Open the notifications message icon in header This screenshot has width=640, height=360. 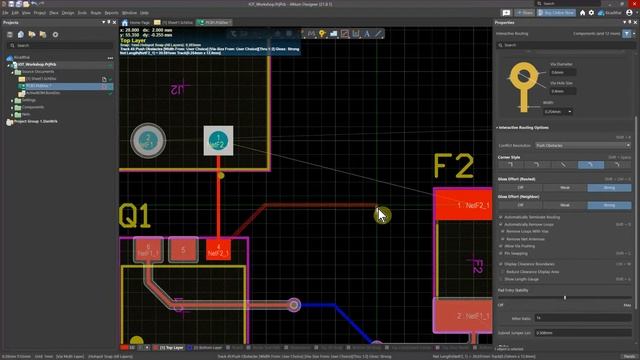tap(506, 13)
